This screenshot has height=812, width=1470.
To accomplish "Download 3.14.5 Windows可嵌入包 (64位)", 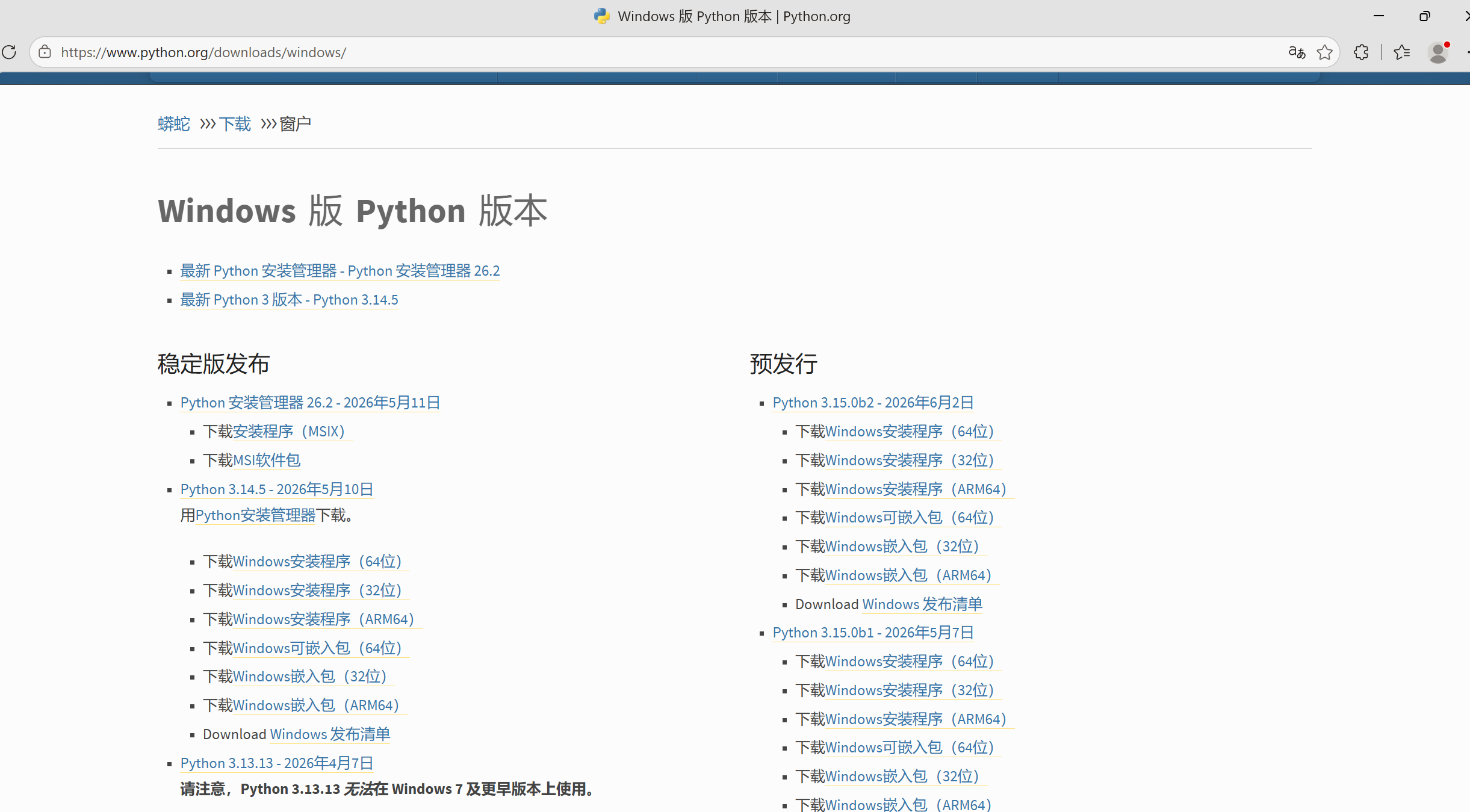I will (321, 648).
